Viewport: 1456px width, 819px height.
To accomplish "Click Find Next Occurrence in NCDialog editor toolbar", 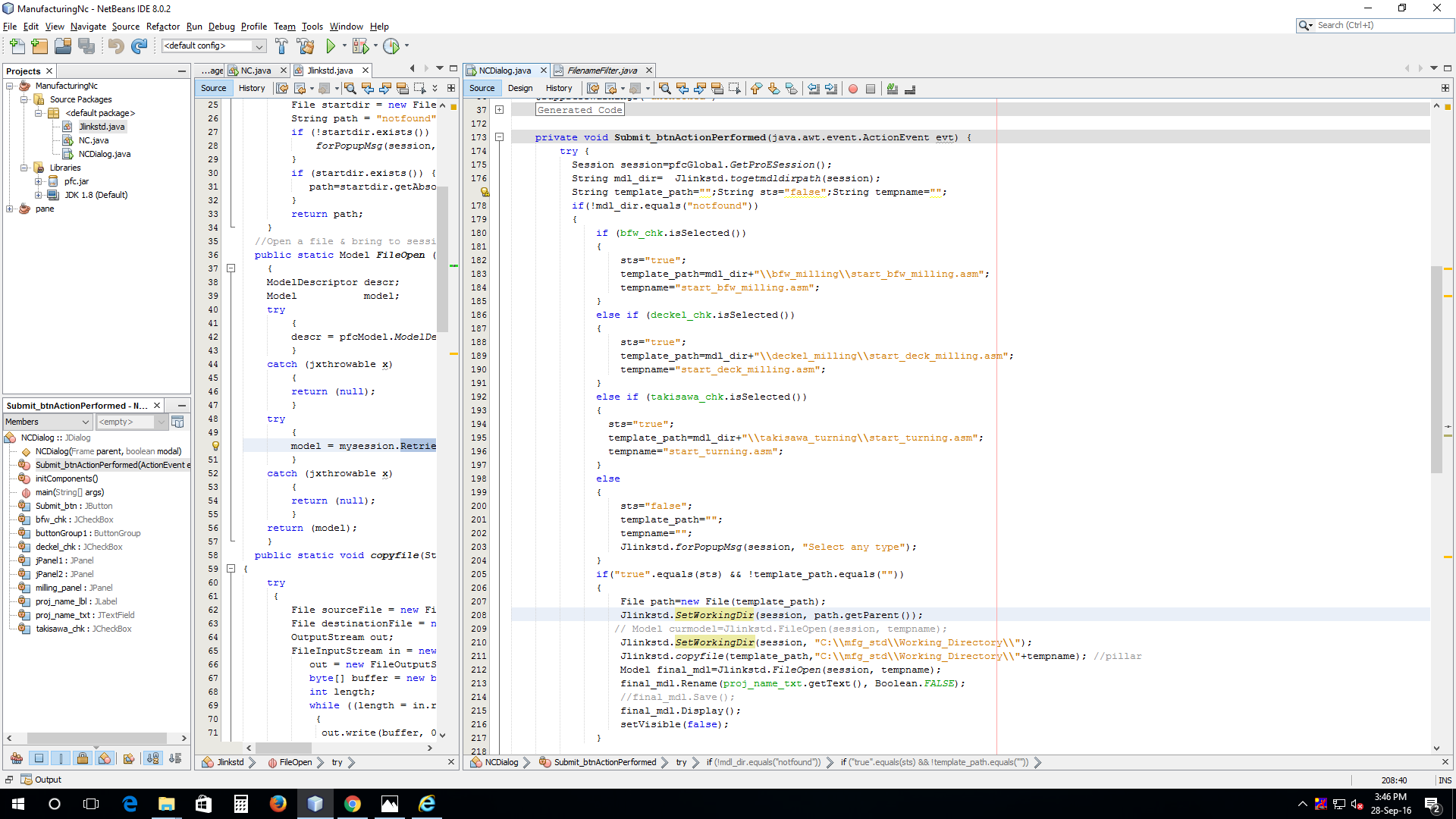I will 699,89.
